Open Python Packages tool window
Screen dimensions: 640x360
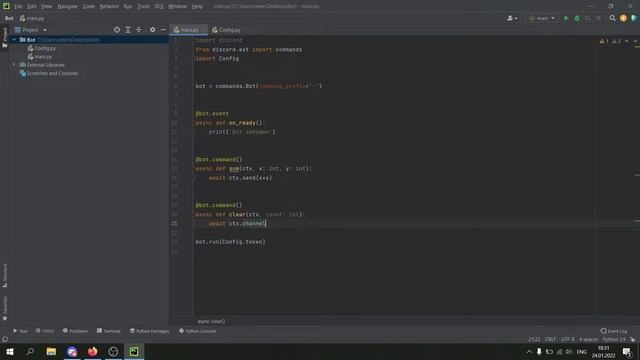(149, 331)
